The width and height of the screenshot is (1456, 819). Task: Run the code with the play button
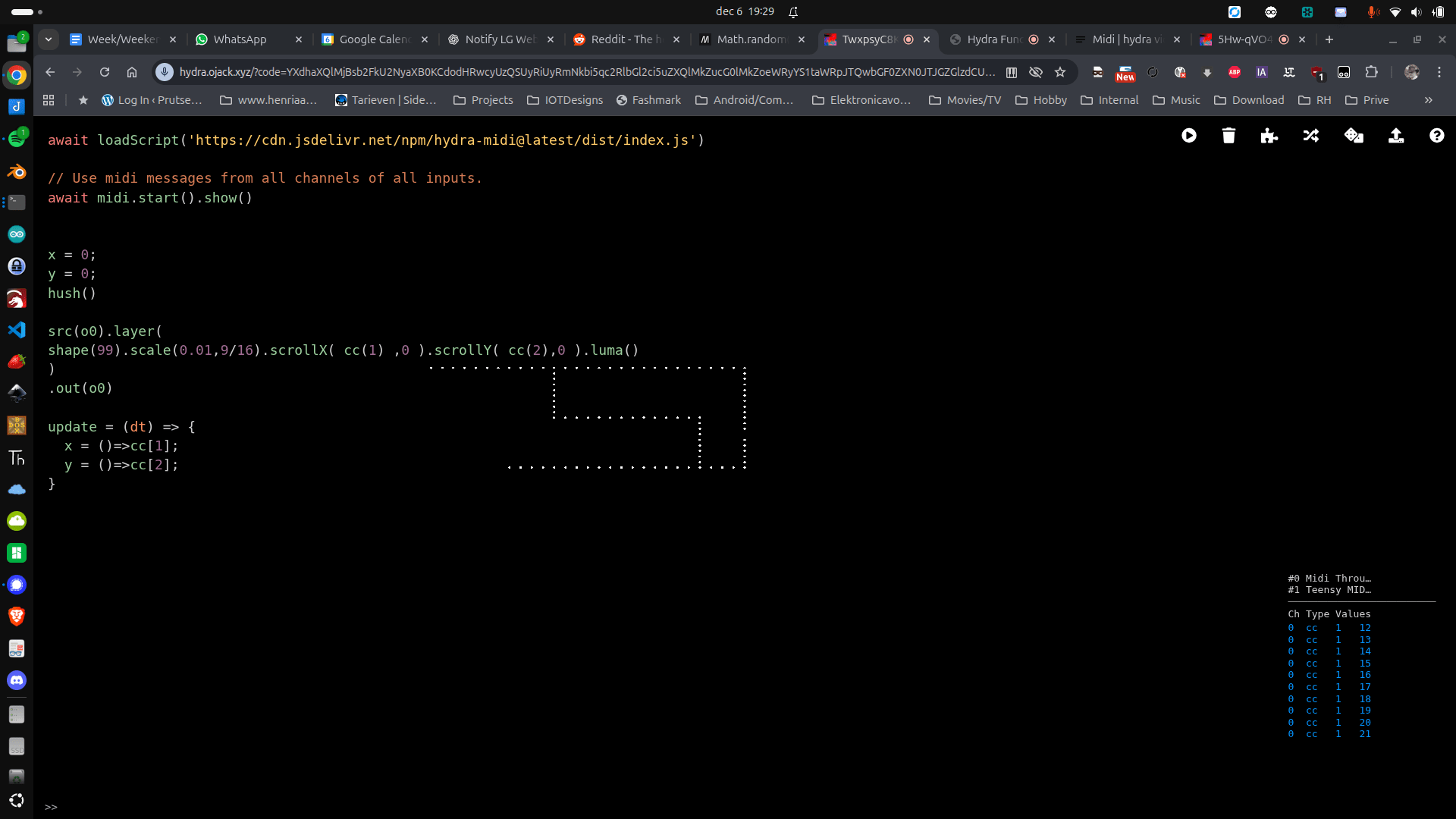(1188, 136)
